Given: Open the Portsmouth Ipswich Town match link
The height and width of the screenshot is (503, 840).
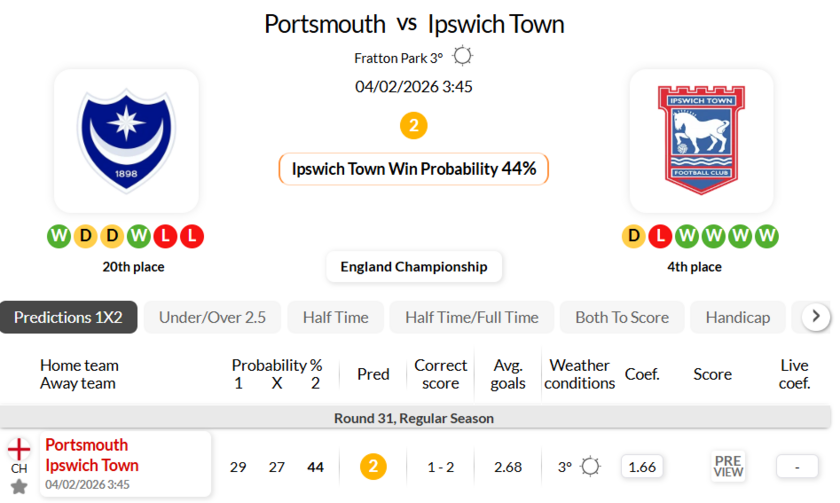Looking at the screenshot, I should point(92,455).
